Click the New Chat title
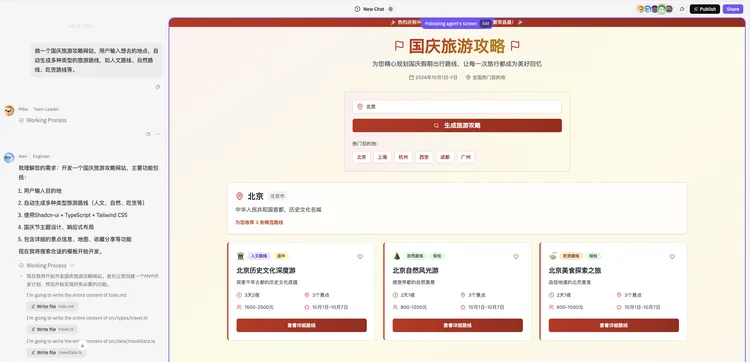Image resolution: width=750 pixels, height=362 pixels. tap(374, 9)
